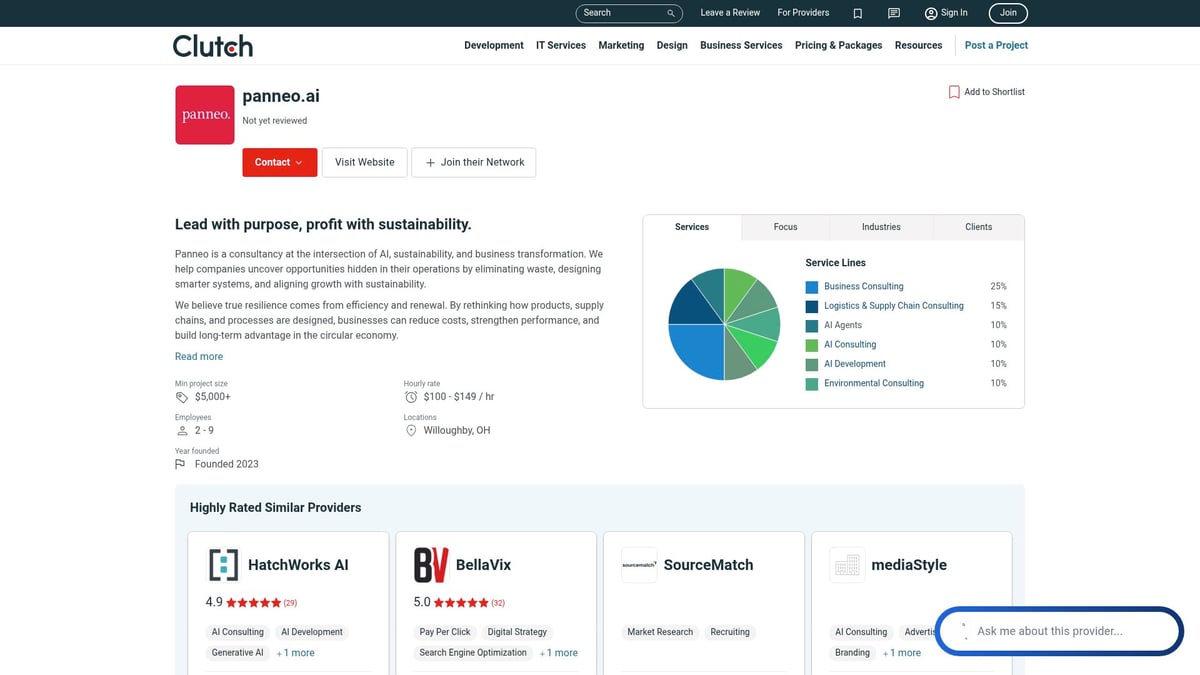This screenshot has width=1200, height=675.
Task: Click the Sign In link
Action: pos(954,13)
